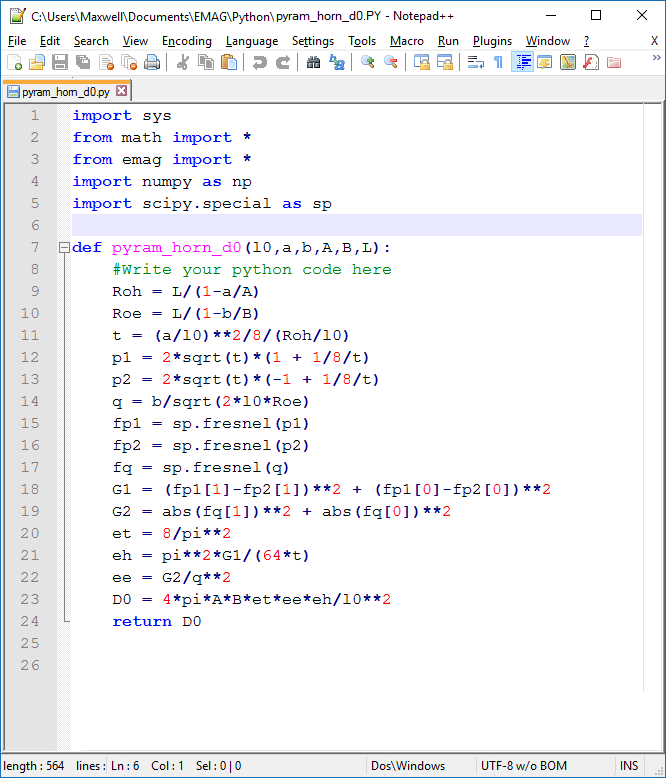Image resolution: width=666 pixels, height=778 pixels.
Task: Toggle the indent guide toolbar button
Action: pos(522,62)
